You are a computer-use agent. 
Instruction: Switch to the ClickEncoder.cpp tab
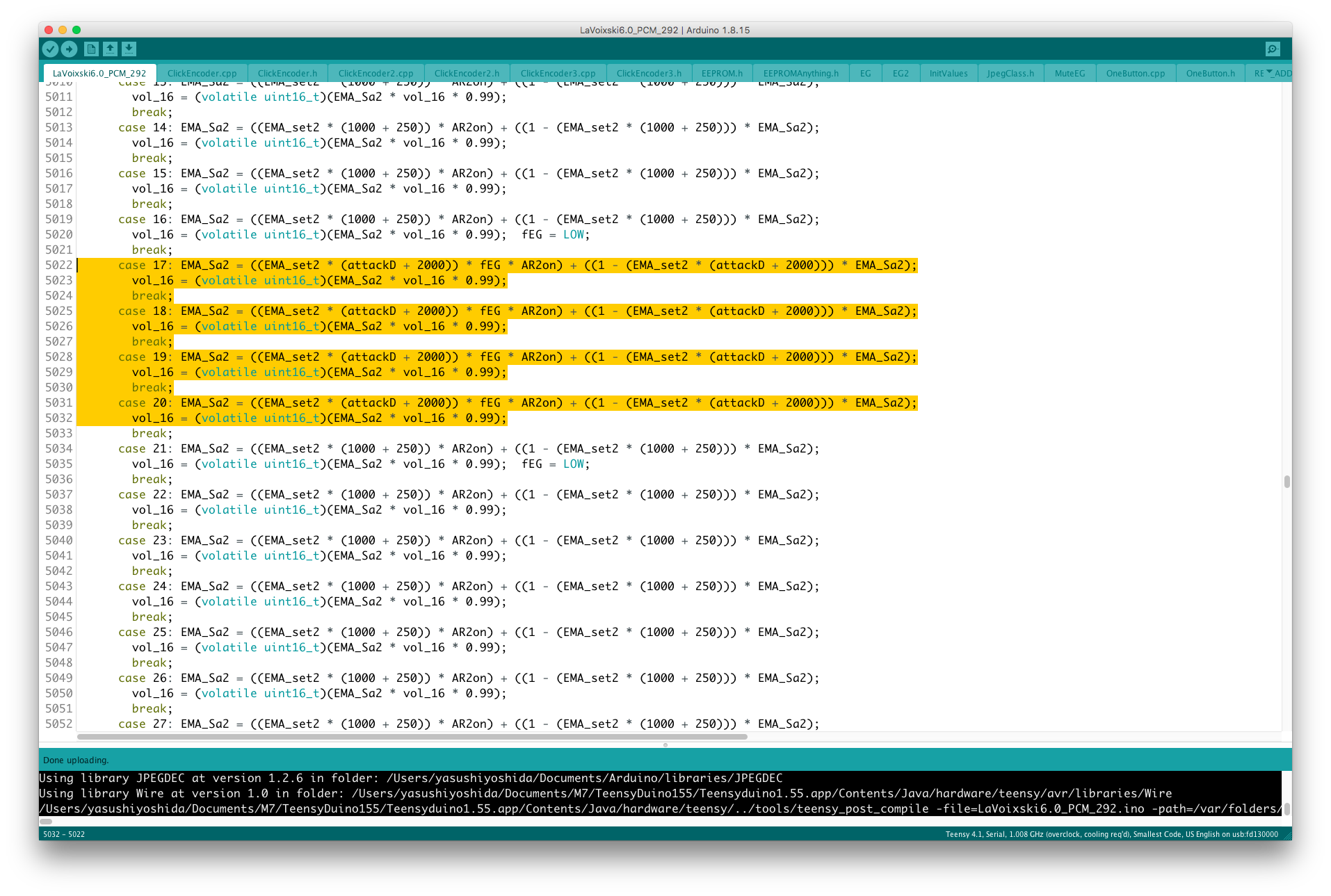202,73
